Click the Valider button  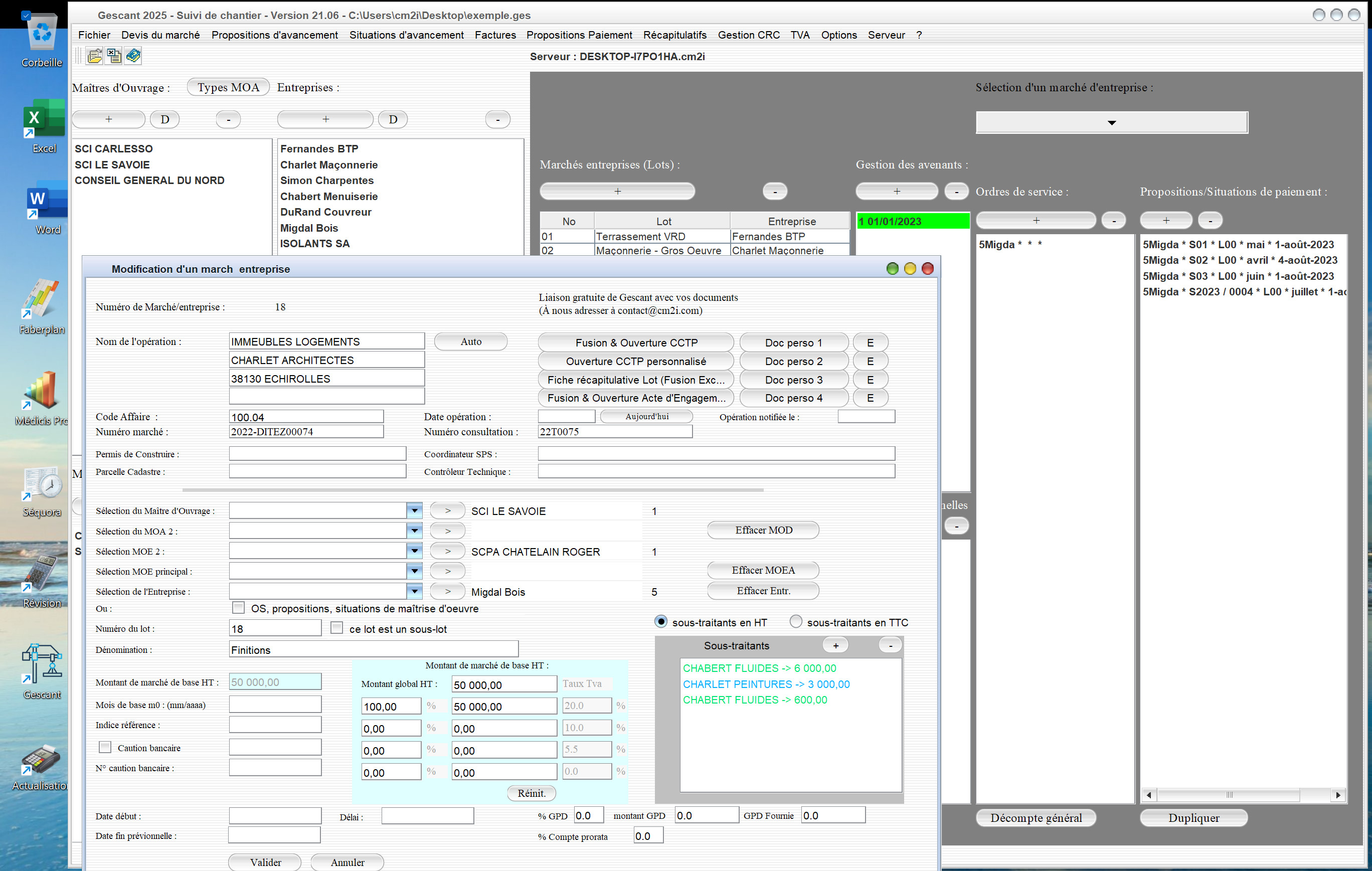[x=265, y=862]
